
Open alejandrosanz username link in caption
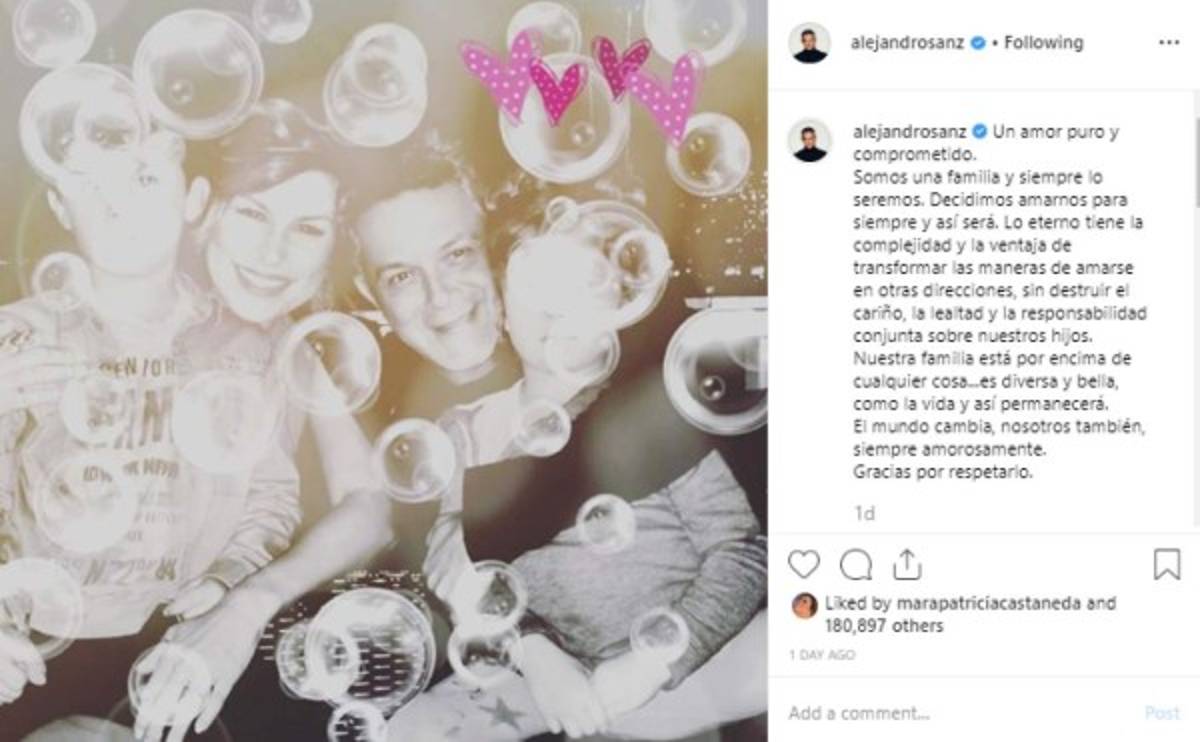909,132
